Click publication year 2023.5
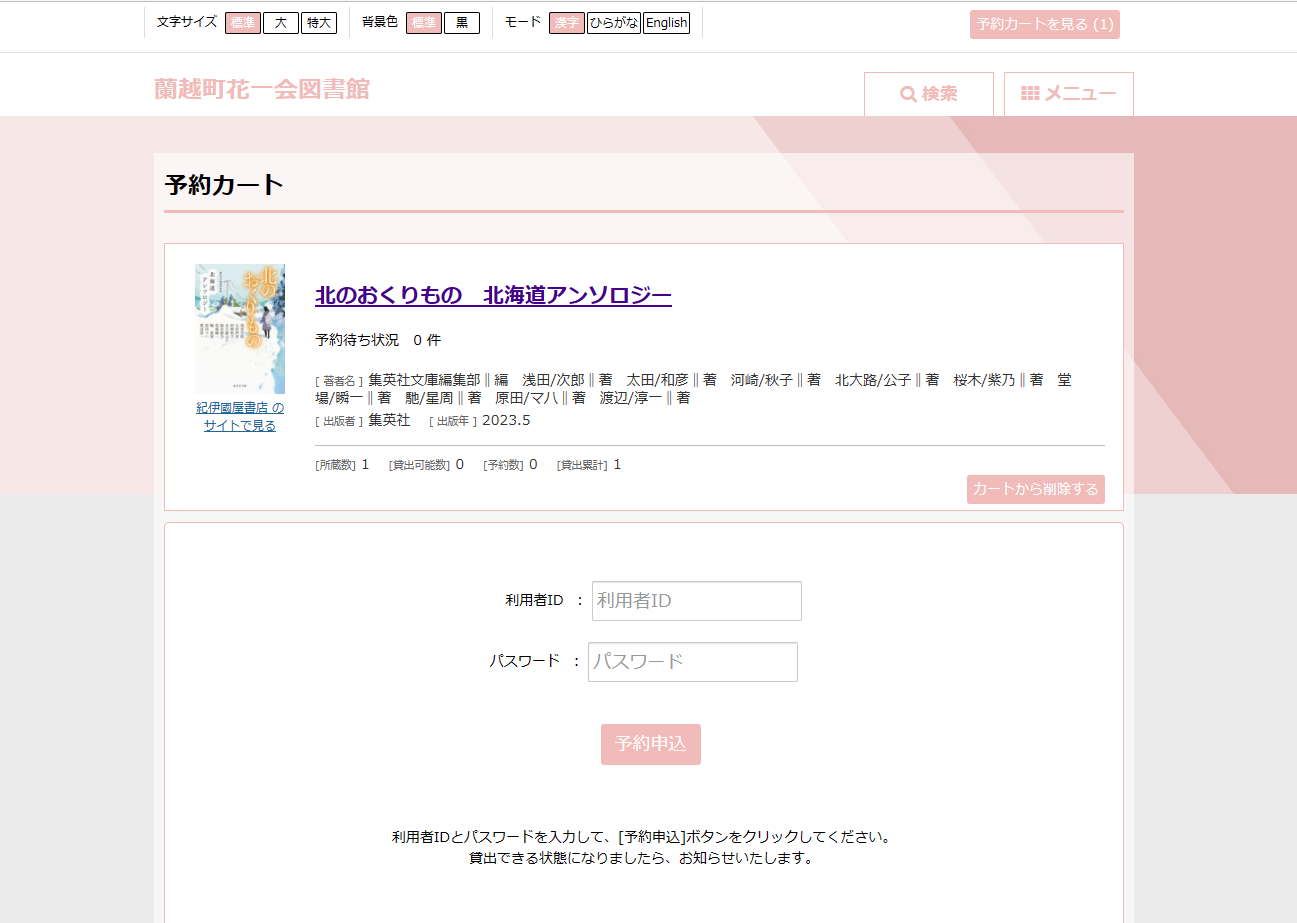 coord(506,421)
